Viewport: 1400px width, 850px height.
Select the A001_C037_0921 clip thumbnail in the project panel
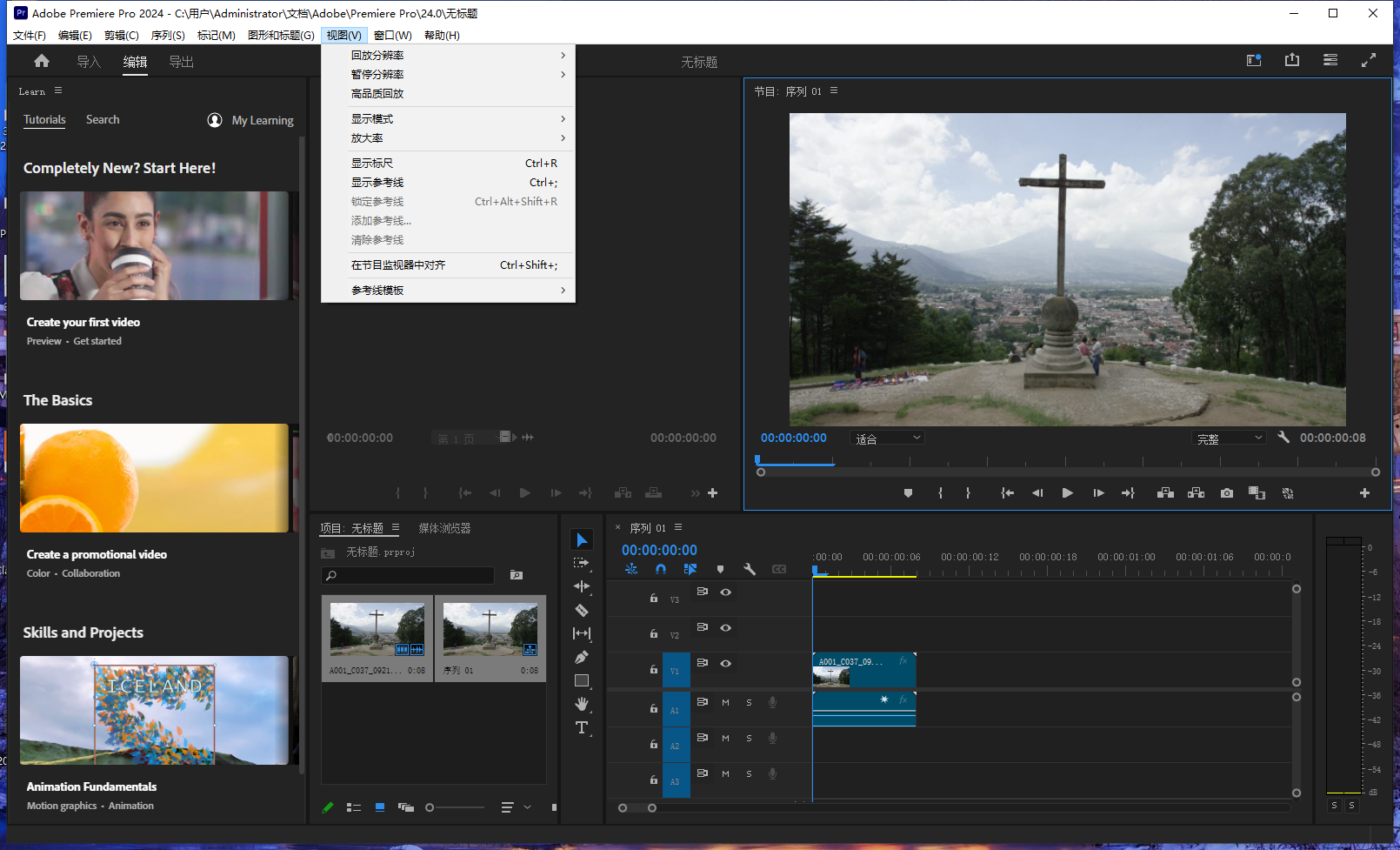377,630
